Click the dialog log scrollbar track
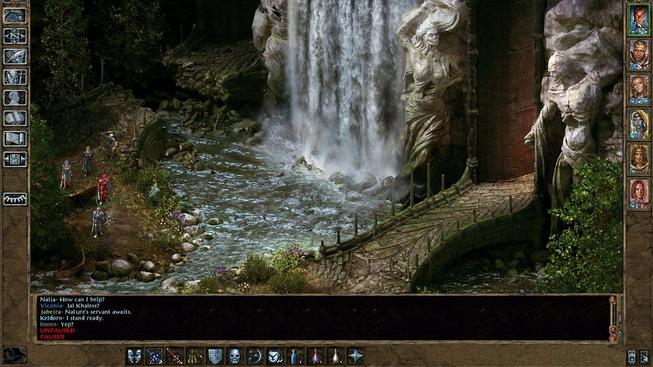Image resolution: width=653 pixels, height=367 pixels. pos(613,315)
